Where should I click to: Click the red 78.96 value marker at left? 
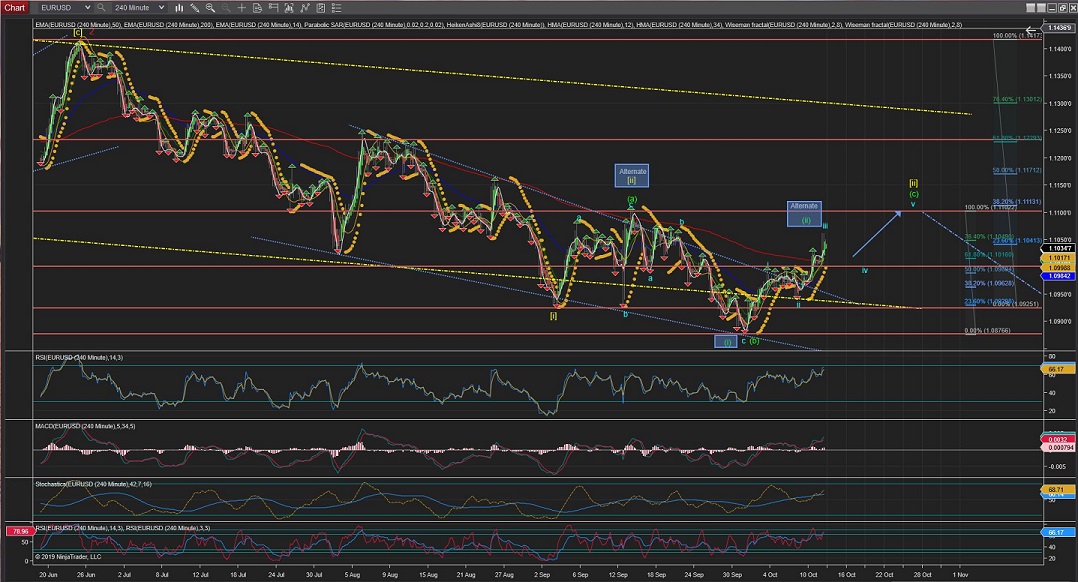point(19,531)
